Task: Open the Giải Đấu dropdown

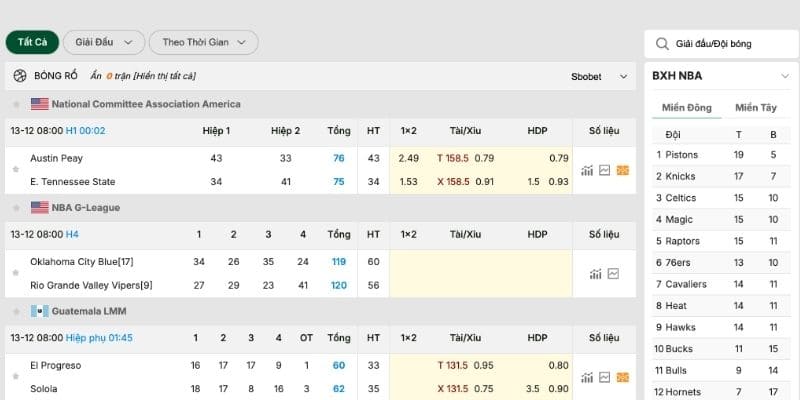Action: pyautogui.click(x=102, y=42)
